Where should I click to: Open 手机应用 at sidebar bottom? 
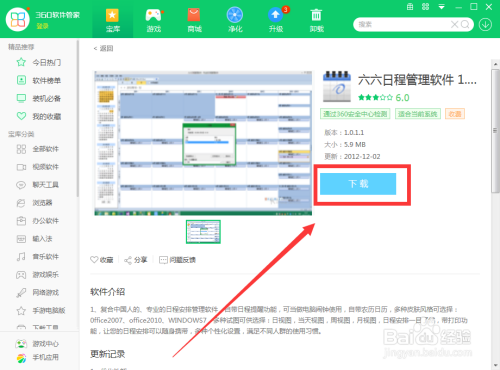click(37, 358)
